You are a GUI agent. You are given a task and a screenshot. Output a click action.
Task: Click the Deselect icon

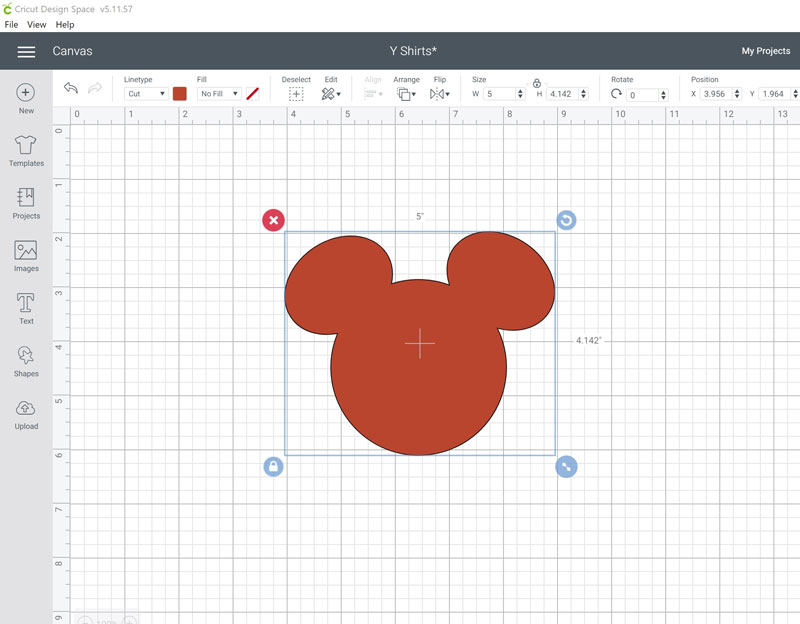point(296,94)
